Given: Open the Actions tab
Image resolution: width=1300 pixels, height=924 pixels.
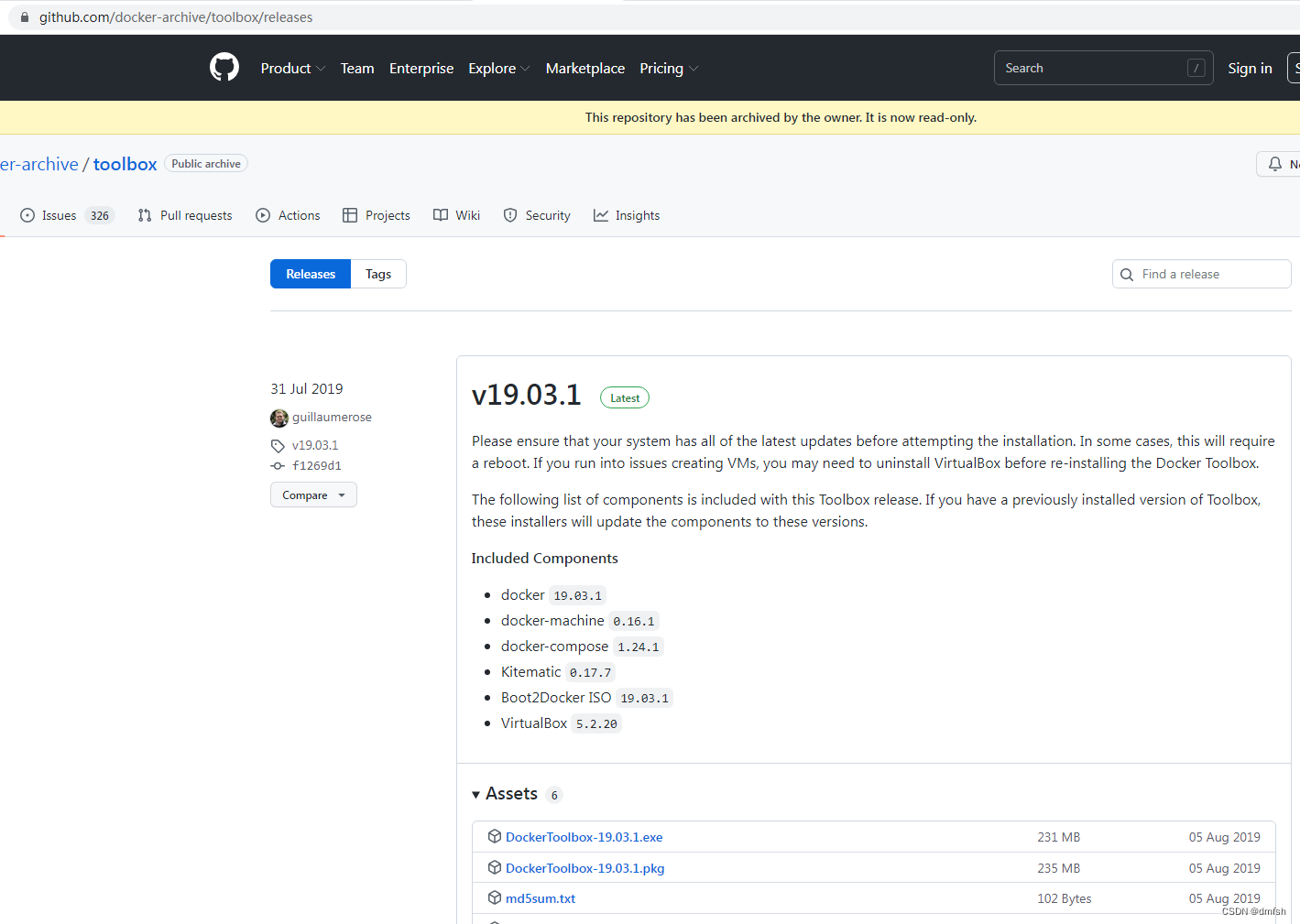Looking at the screenshot, I should (288, 215).
